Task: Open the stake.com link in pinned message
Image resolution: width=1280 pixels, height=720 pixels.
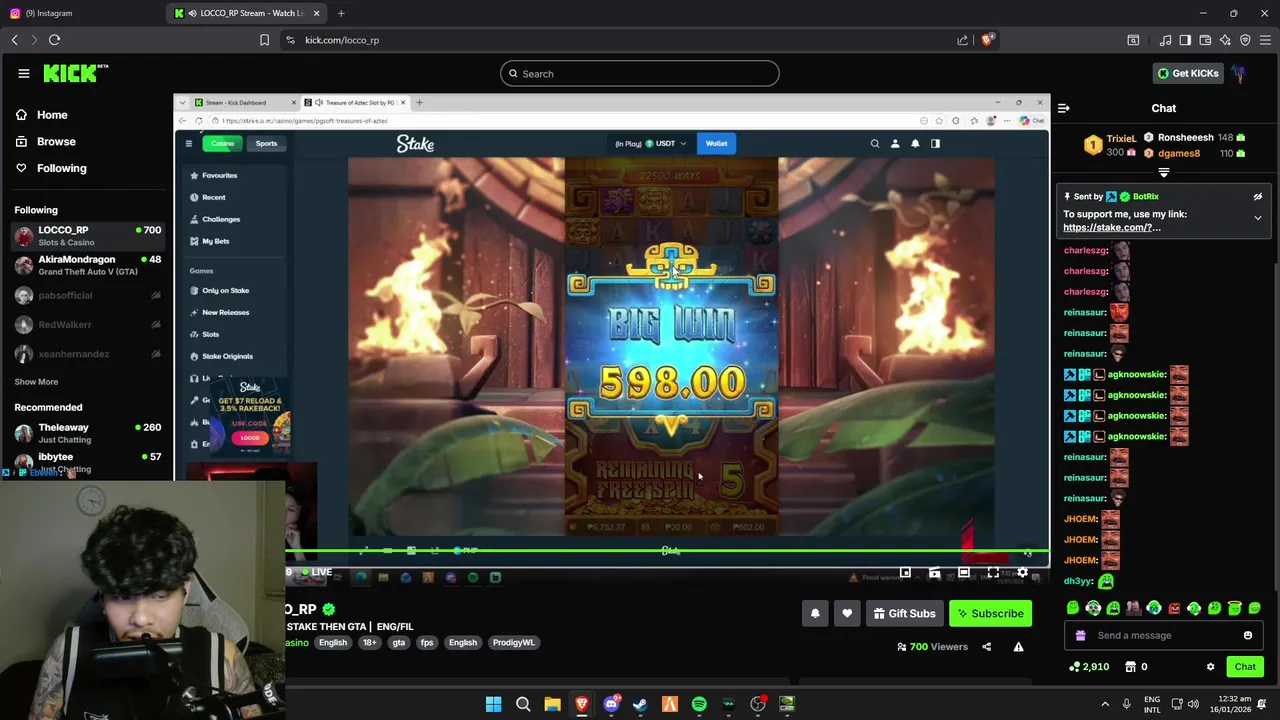Action: click(1112, 228)
